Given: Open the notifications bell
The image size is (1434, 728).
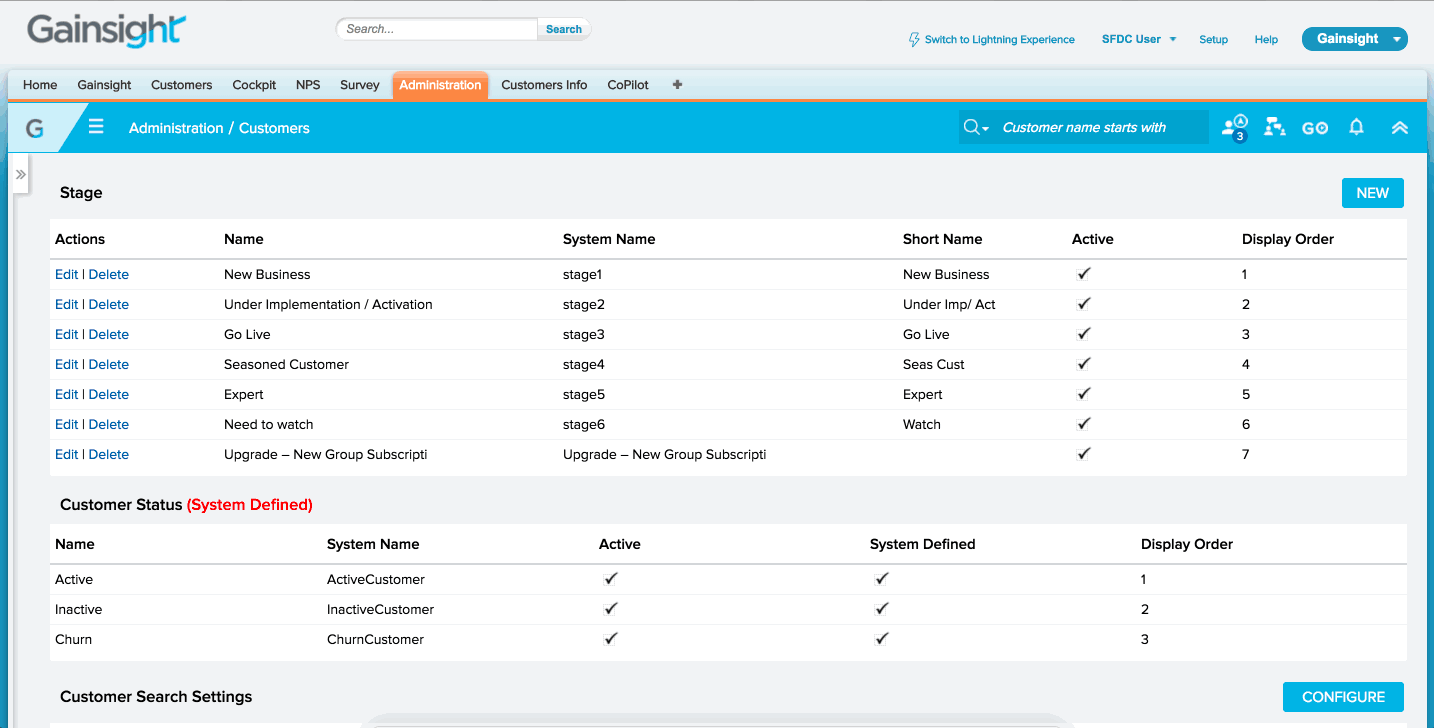Looking at the screenshot, I should coord(1356,127).
